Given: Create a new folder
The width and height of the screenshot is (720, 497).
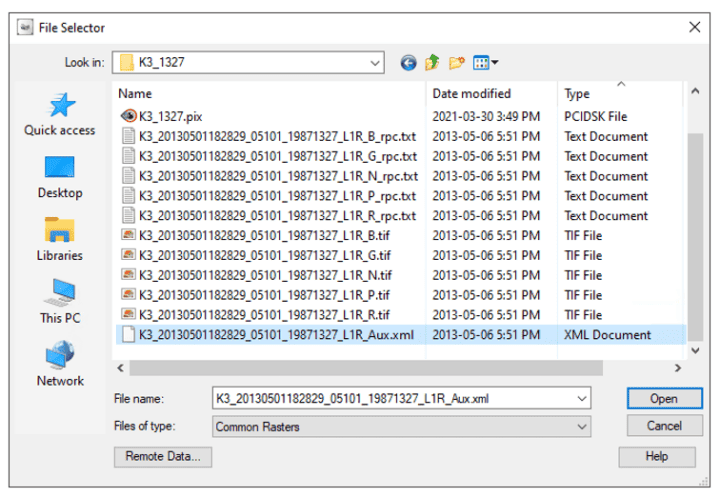Looking at the screenshot, I should tap(456, 62).
